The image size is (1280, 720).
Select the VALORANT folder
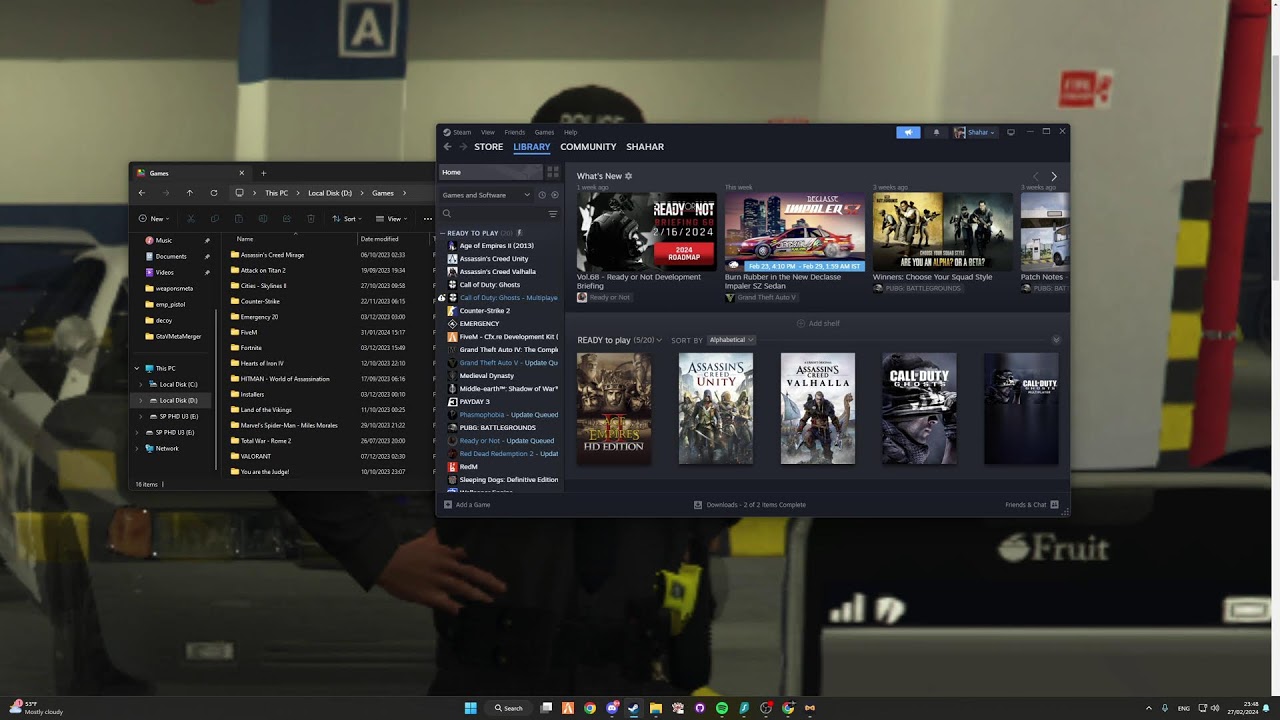249,456
